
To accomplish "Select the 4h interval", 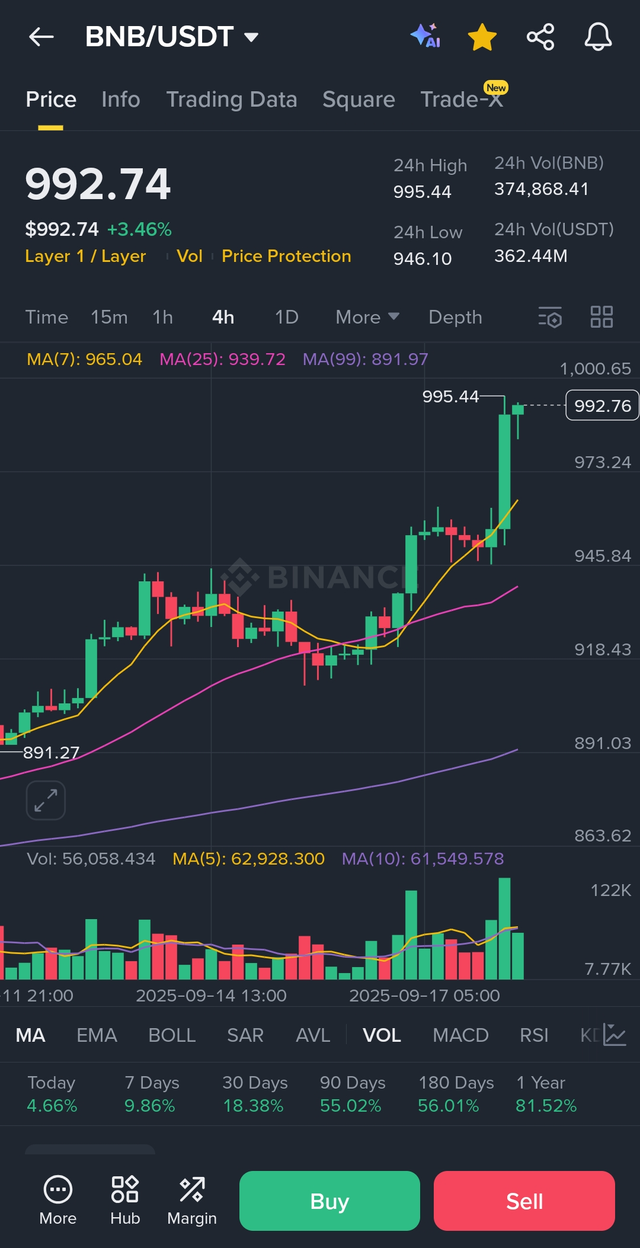I will pos(223,317).
